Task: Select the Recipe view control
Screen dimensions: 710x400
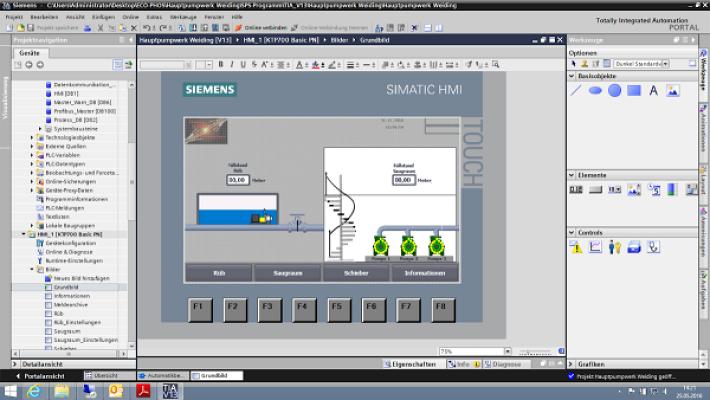Action: coord(634,247)
